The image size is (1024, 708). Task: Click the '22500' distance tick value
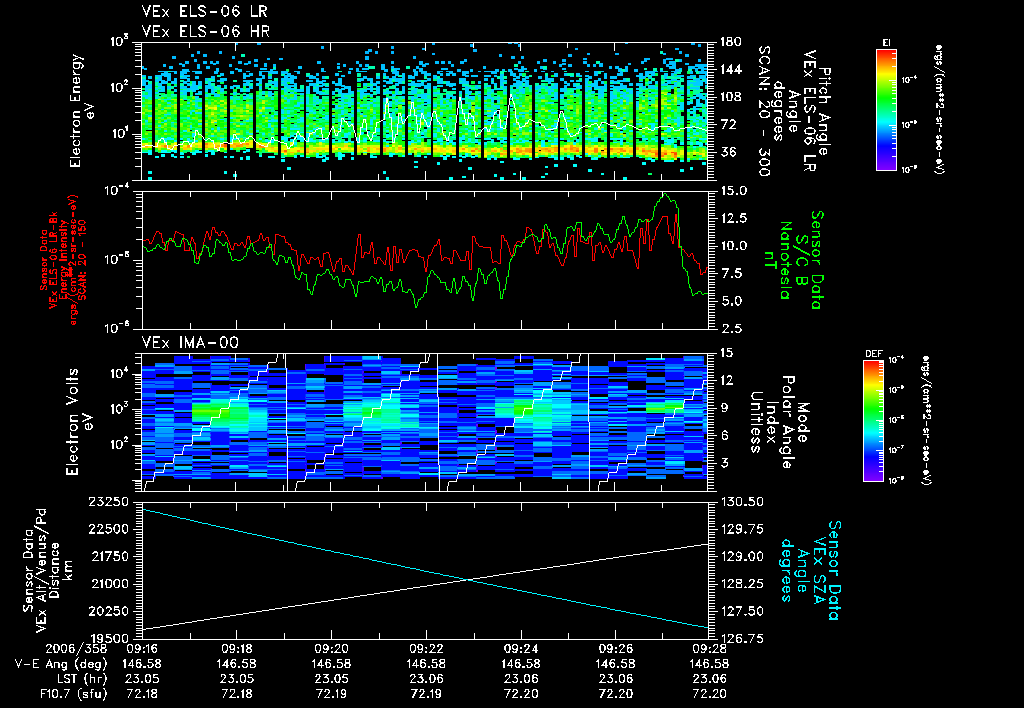click(x=110, y=529)
